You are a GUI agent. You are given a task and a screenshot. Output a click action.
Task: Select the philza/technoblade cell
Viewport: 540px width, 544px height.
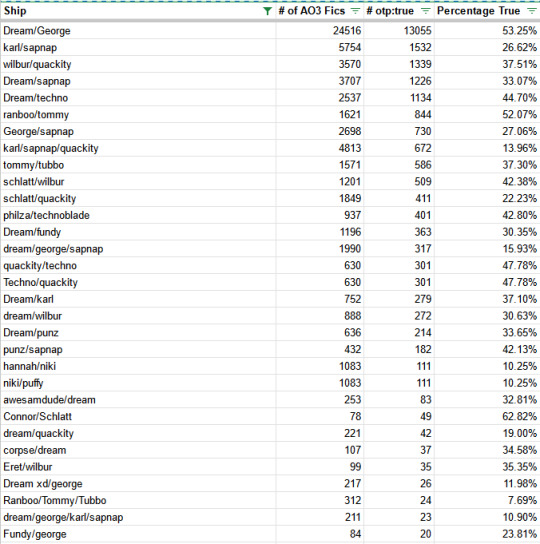(x=138, y=215)
